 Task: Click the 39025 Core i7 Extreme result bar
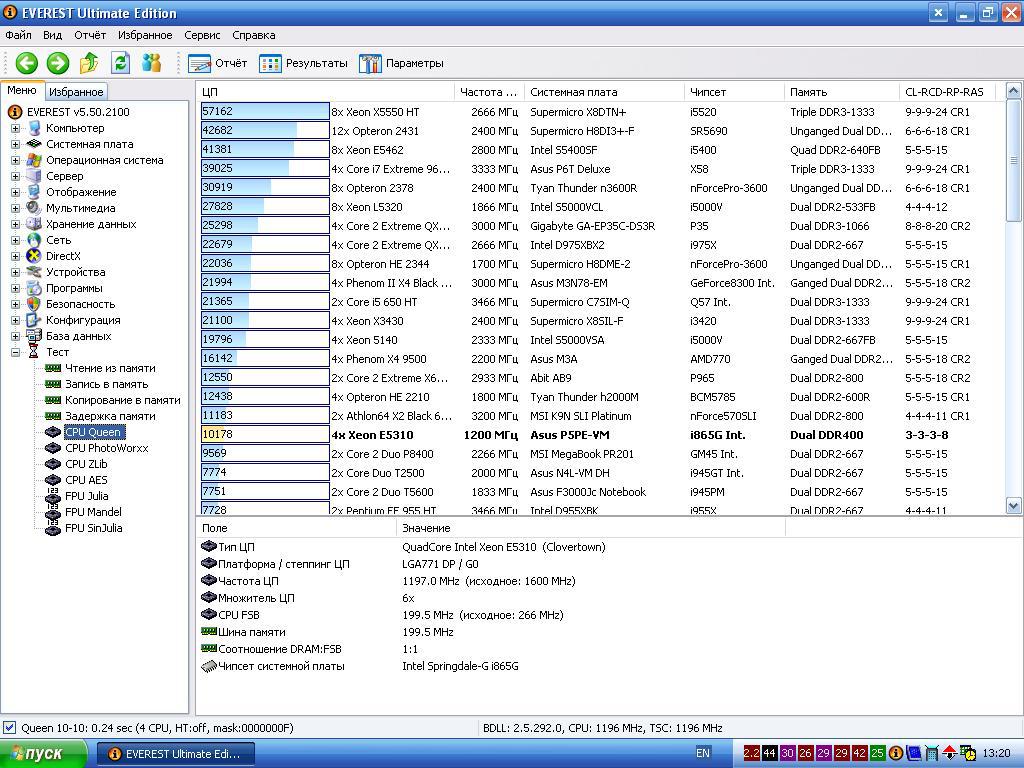265,168
